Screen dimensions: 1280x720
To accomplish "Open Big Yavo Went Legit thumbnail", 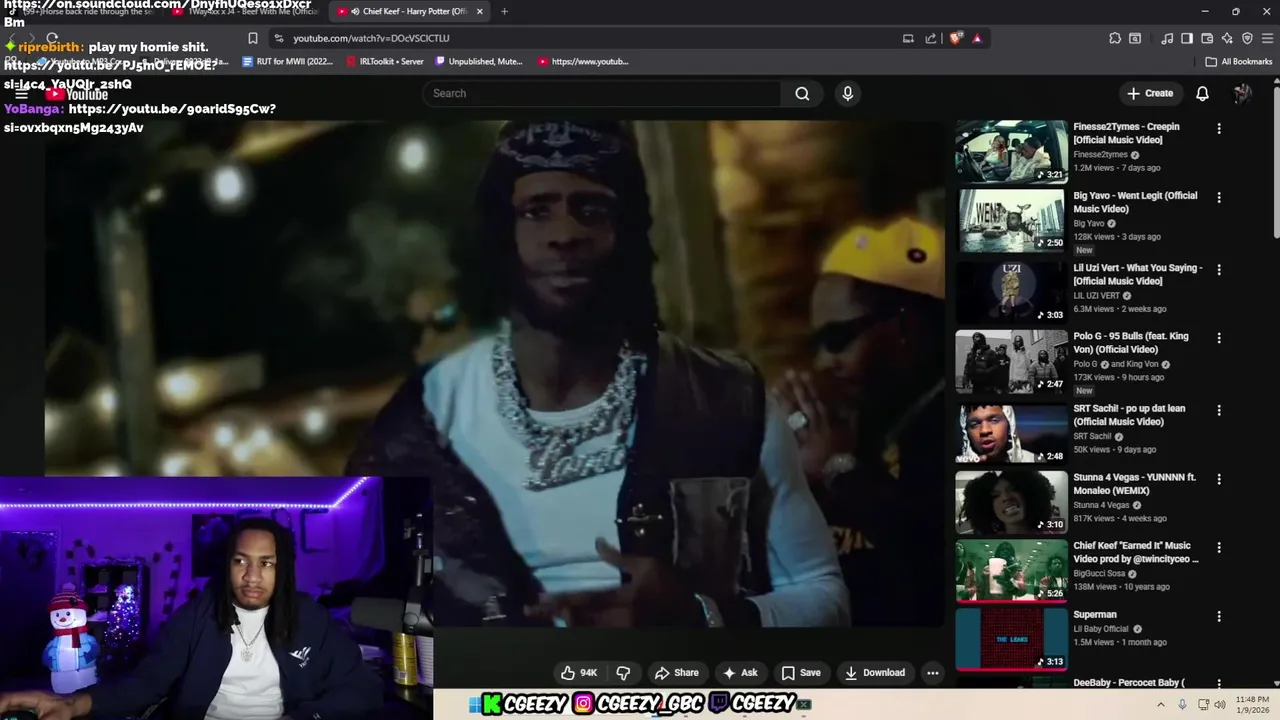I will (1011, 221).
